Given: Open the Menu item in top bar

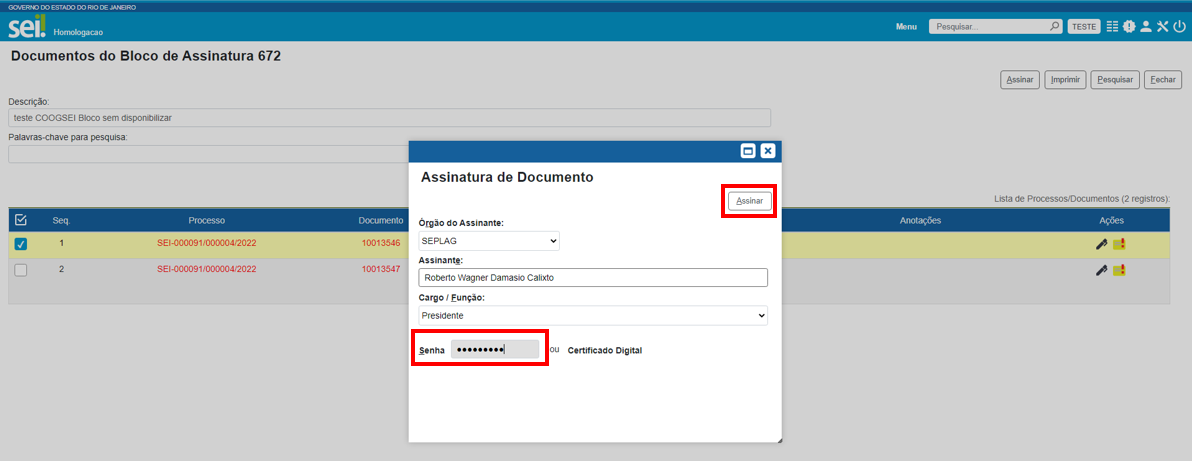Looking at the screenshot, I should 906,27.
